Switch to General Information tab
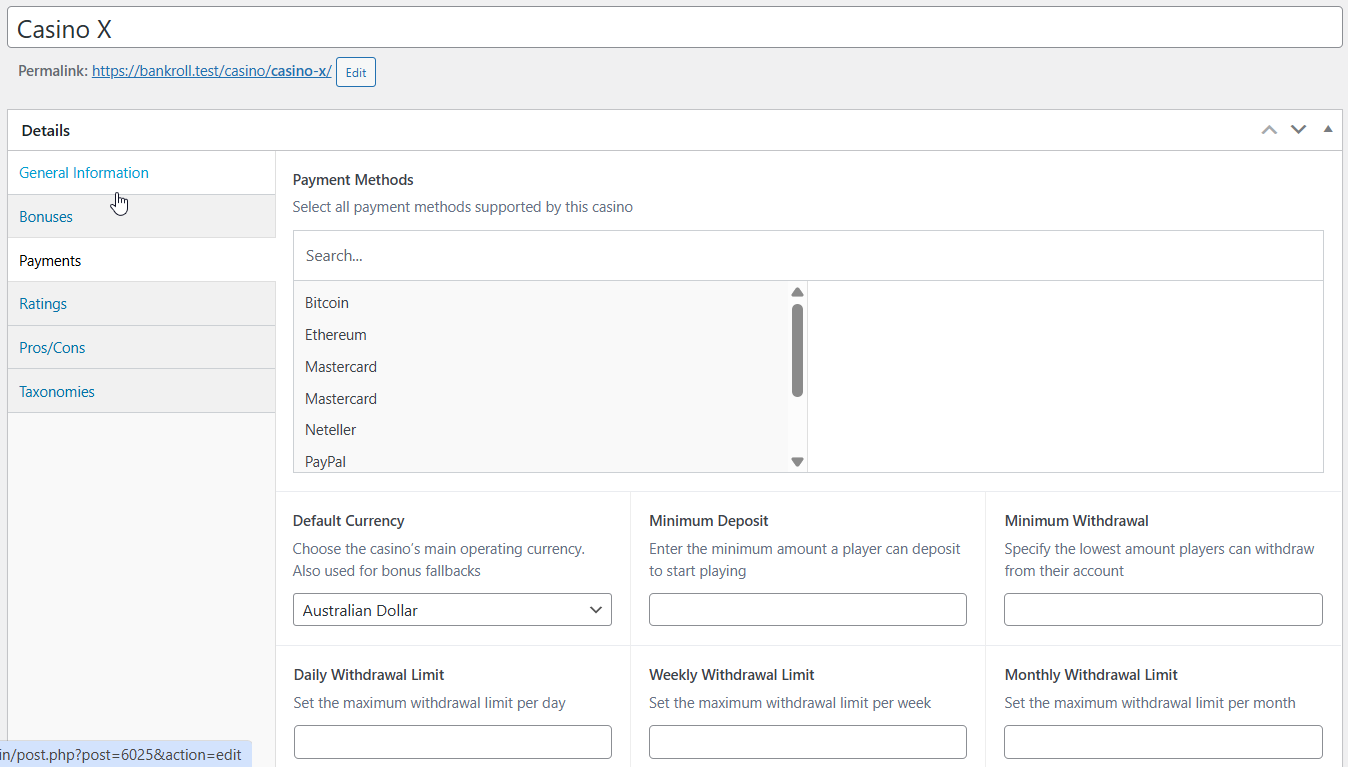1348x767 pixels. point(84,173)
